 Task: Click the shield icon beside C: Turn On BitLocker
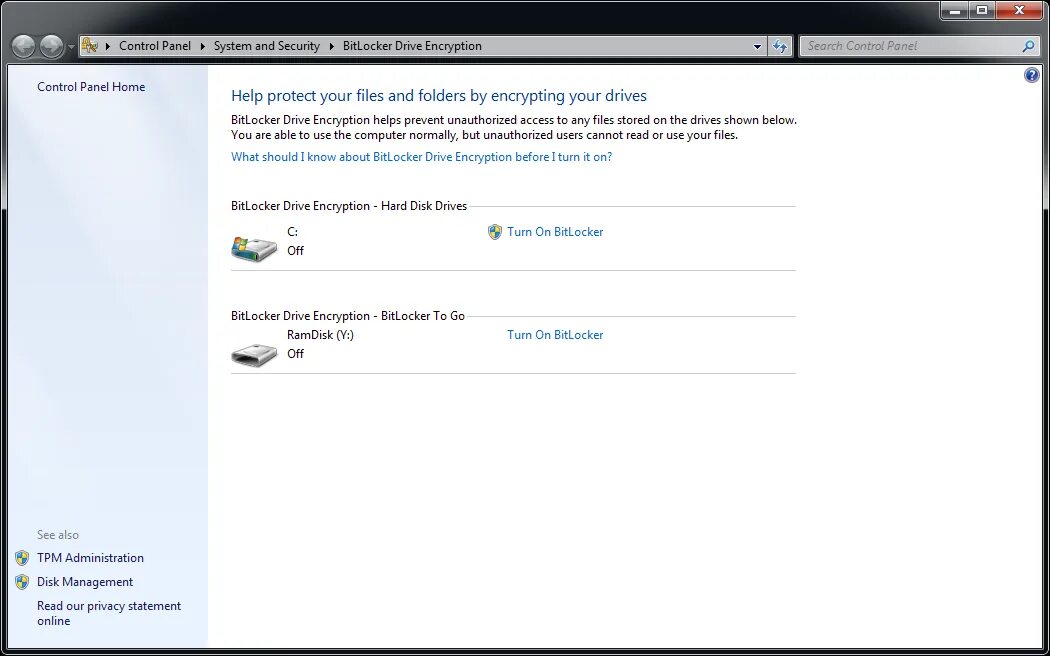(x=494, y=232)
